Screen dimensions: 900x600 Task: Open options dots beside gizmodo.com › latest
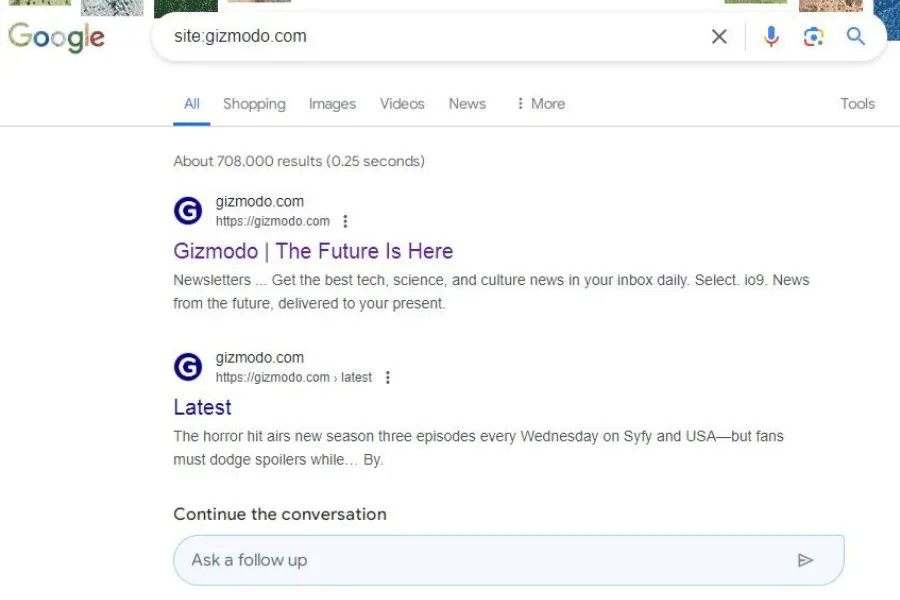click(x=388, y=377)
